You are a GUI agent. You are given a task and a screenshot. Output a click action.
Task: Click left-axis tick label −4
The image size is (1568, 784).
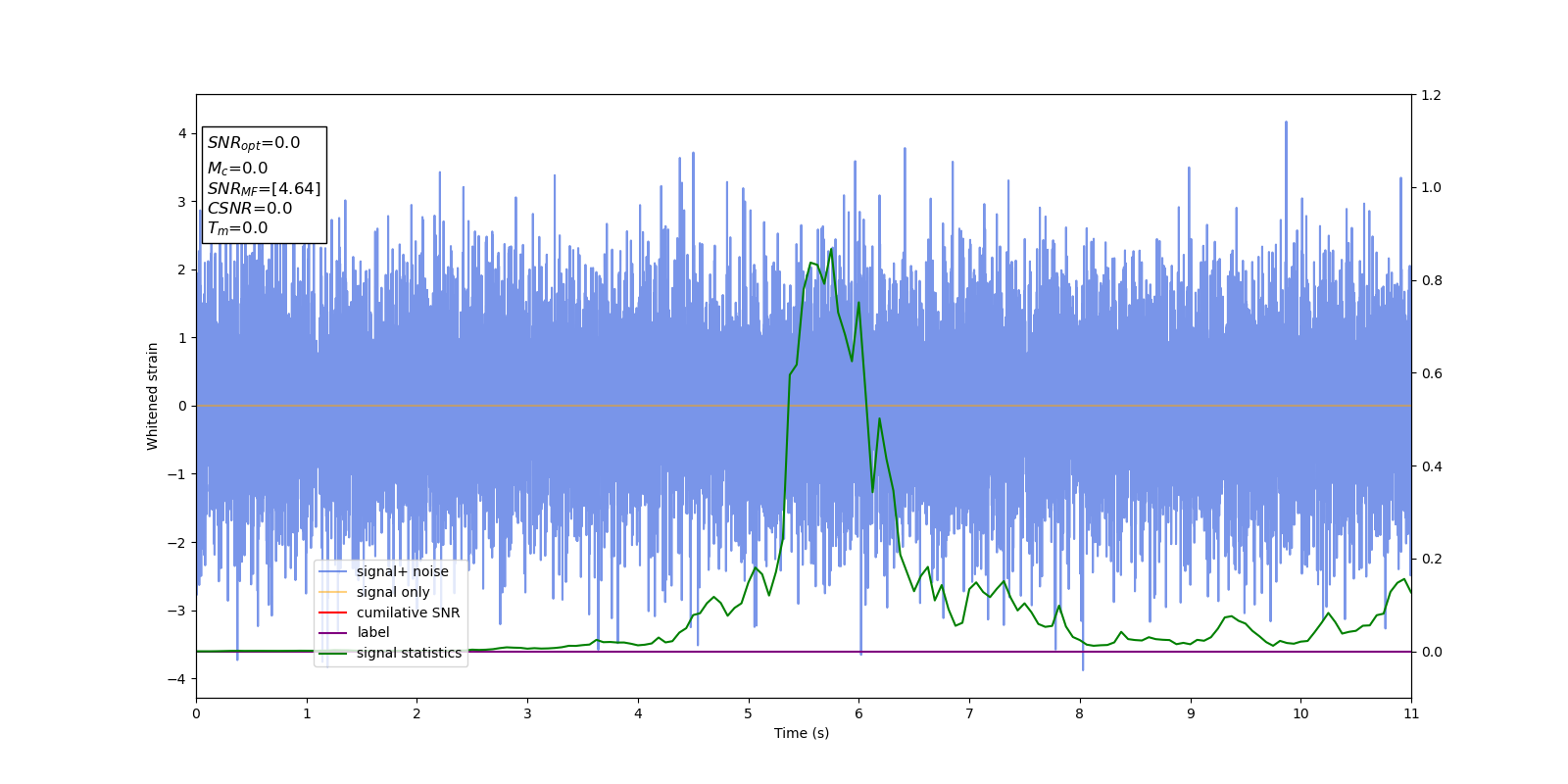pos(175,679)
